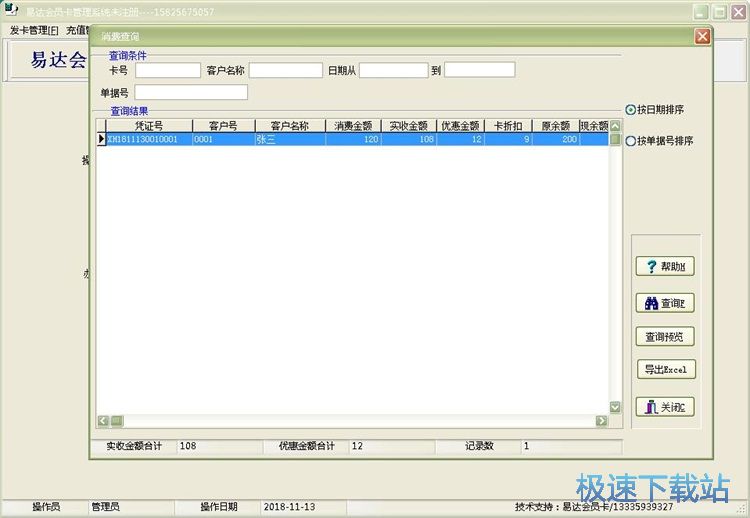
Task: Close the 消费查询 dialog with X
Action: click(x=702, y=36)
